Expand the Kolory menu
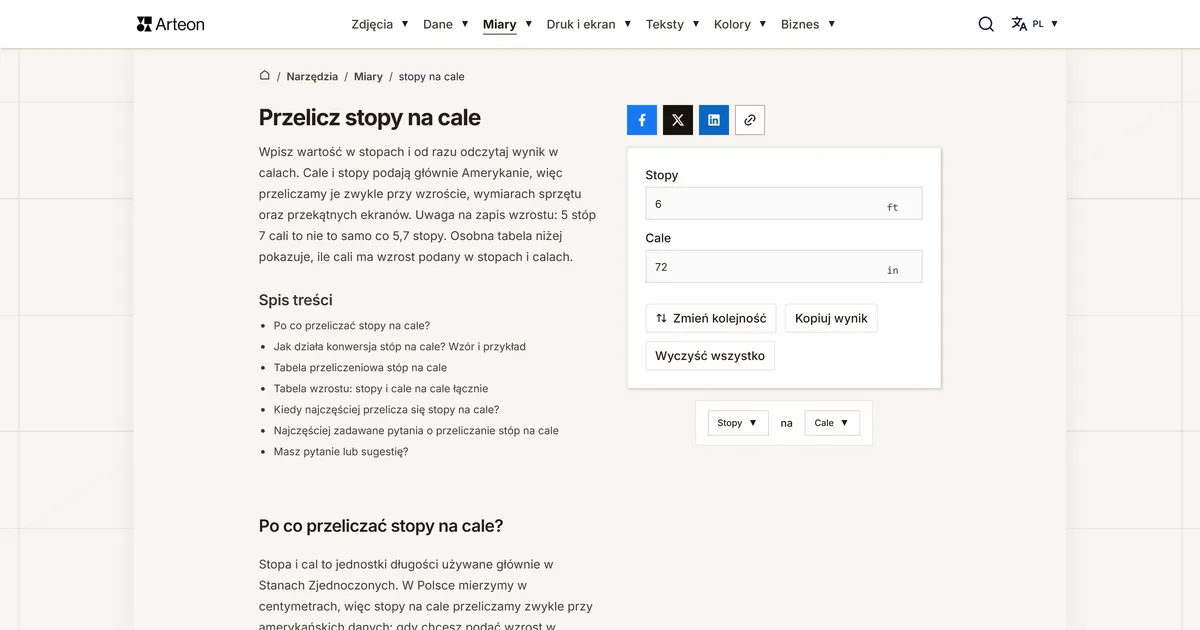This screenshot has height=630, width=1200. click(740, 24)
